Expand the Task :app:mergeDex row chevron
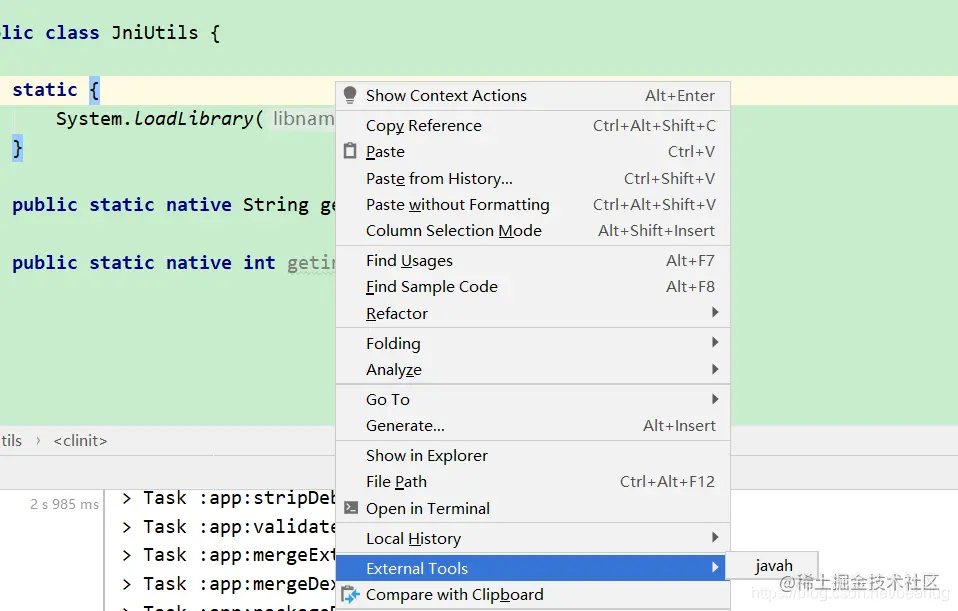 (126, 584)
